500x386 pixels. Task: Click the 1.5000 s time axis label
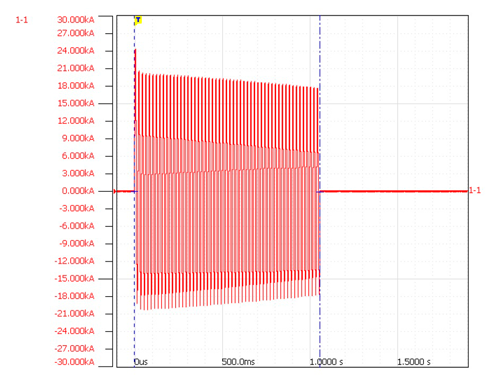(414, 362)
